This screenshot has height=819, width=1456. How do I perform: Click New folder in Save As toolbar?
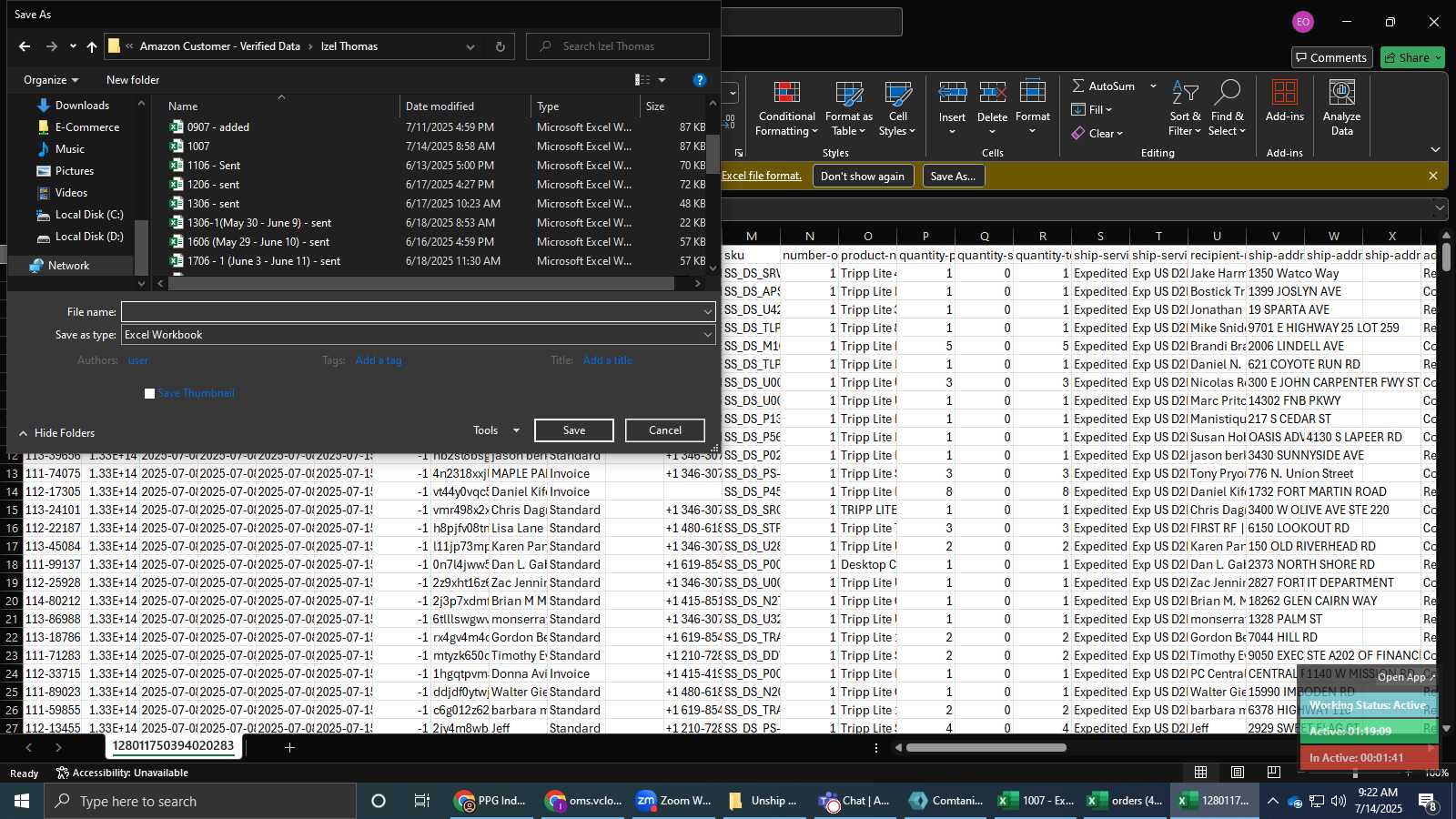133,80
